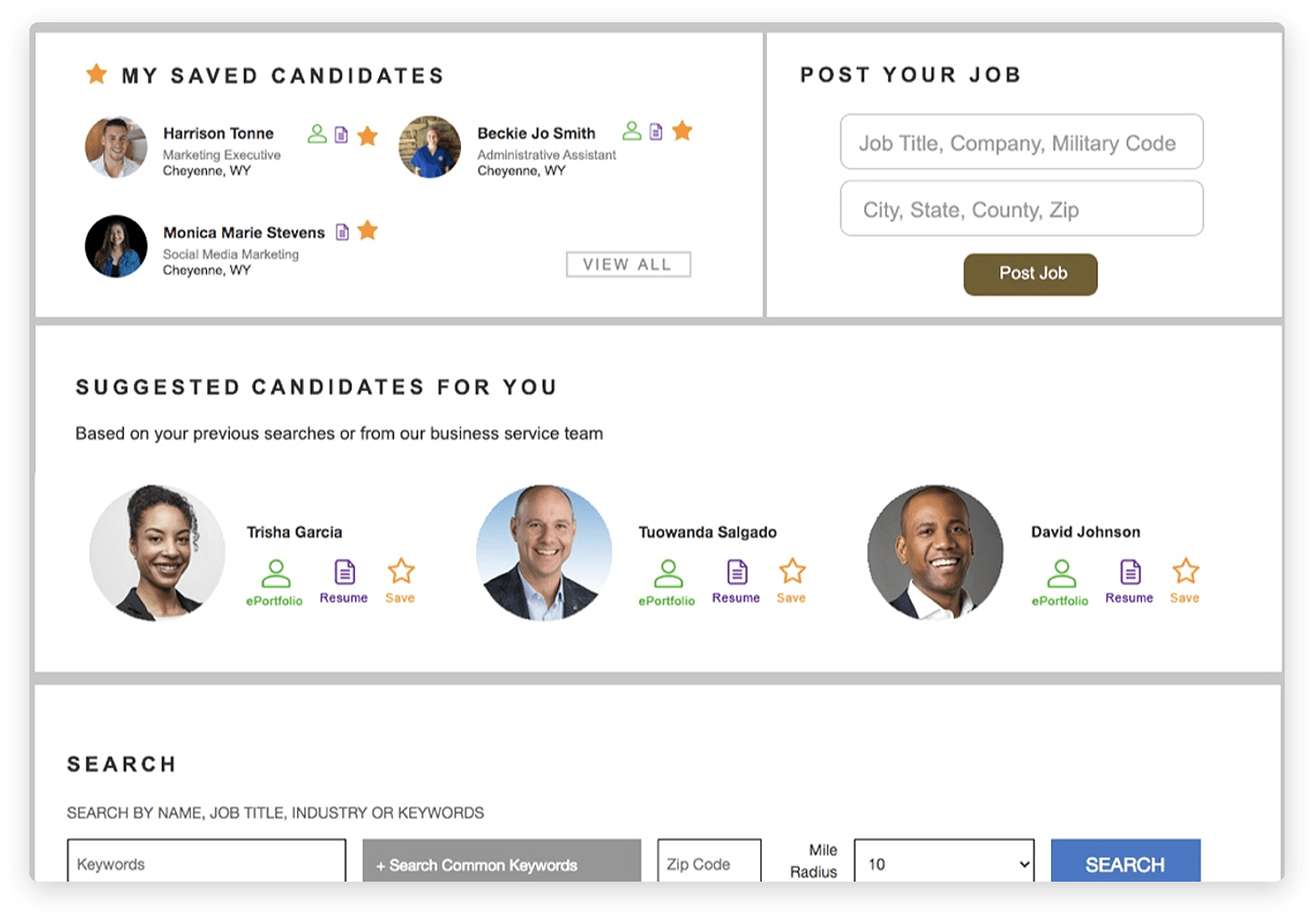Open Search Common Keywords list
The image size is (1316, 920).
[x=501, y=863]
